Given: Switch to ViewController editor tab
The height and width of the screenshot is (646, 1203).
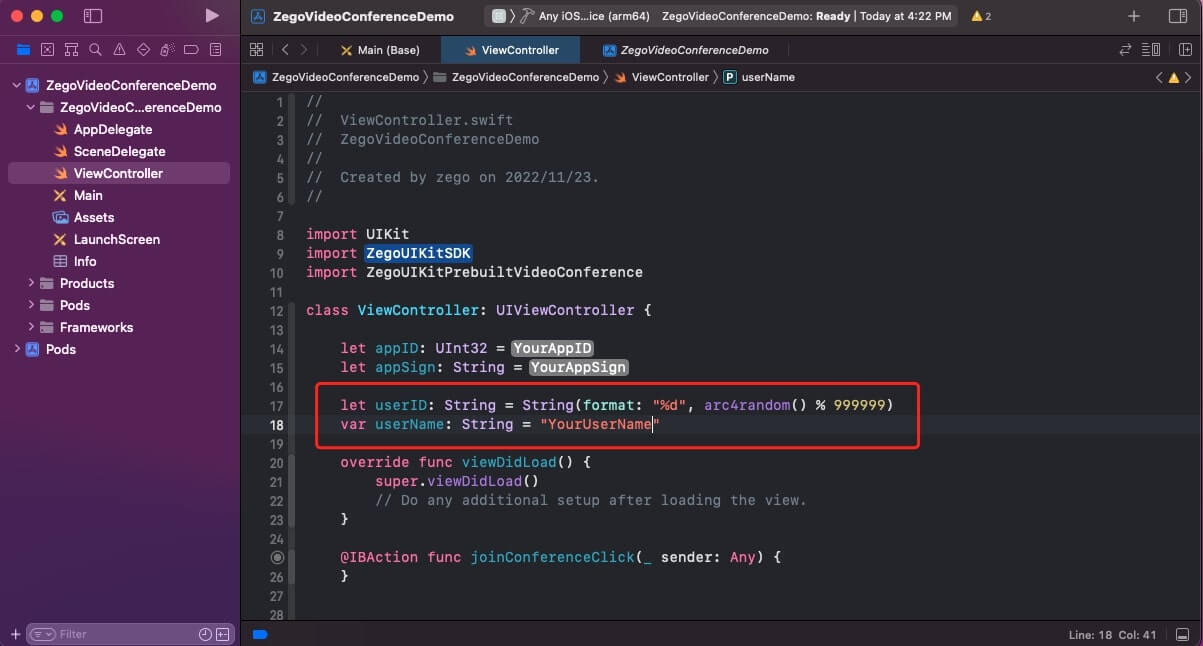Looking at the screenshot, I should point(513,50).
